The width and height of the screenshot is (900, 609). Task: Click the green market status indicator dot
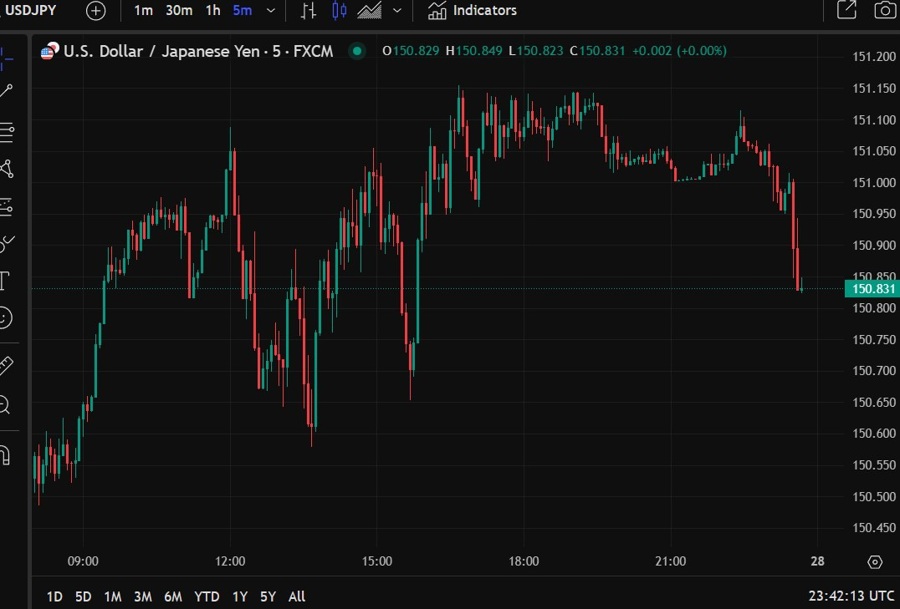(357, 51)
